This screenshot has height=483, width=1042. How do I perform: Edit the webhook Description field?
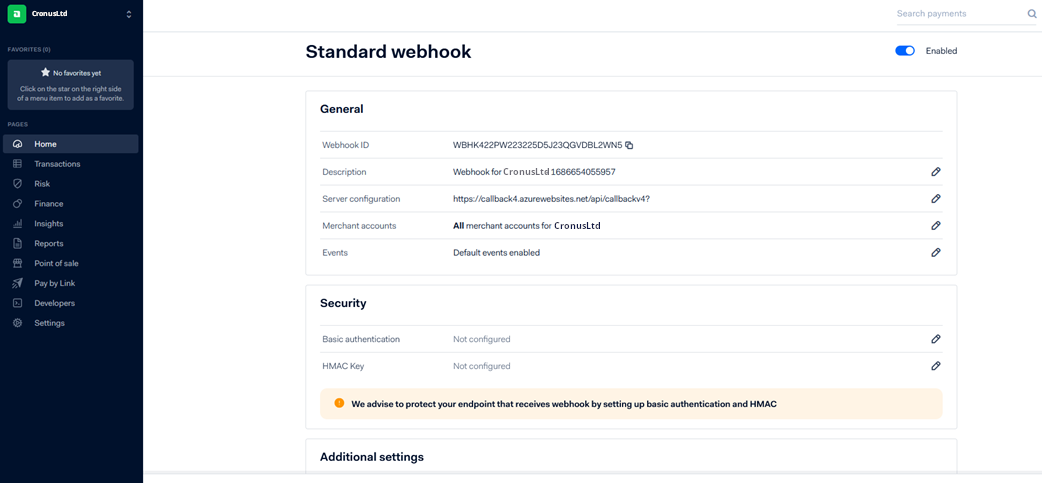click(936, 172)
